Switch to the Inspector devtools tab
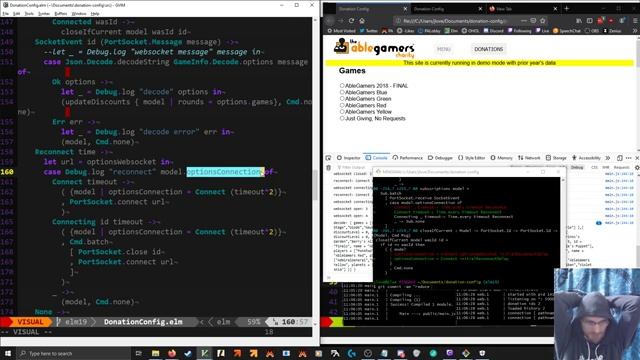 tap(349, 158)
